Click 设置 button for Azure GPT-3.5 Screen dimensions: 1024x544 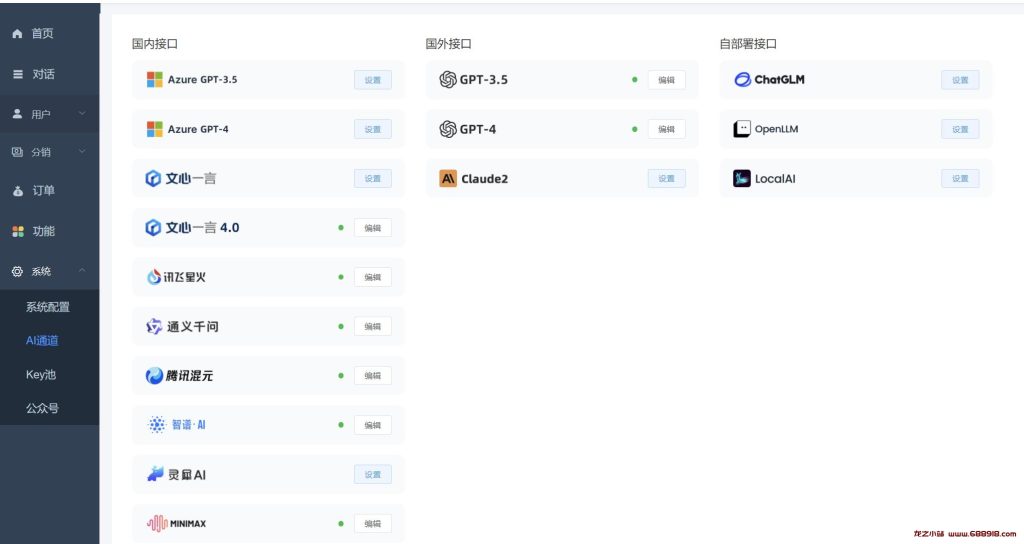click(x=373, y=80)
